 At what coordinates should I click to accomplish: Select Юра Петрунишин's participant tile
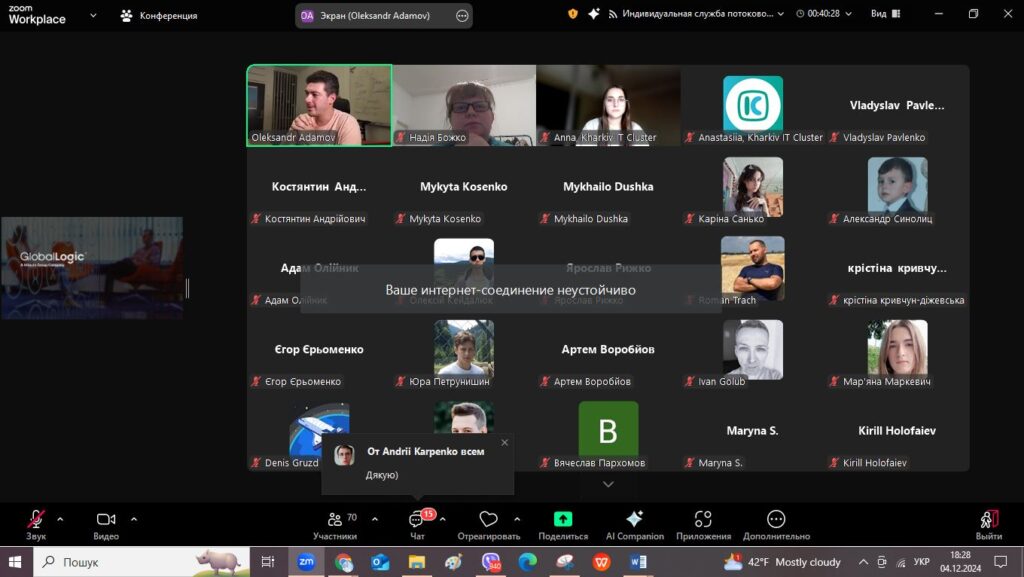pos(464,349)
